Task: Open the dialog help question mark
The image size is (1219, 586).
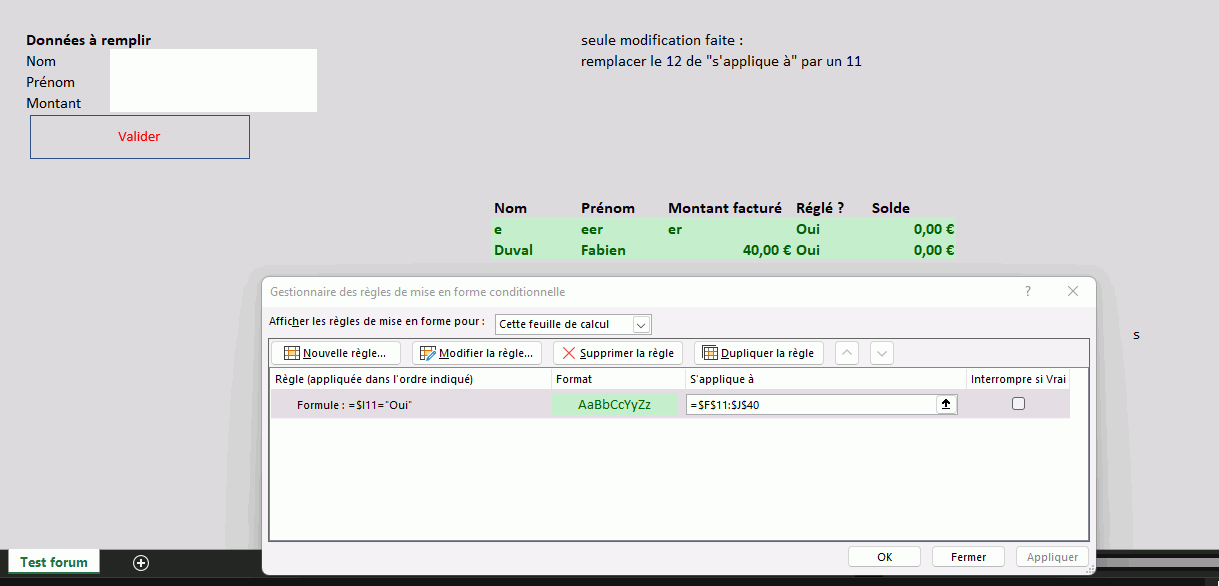Action: [x=1027, y=291]
